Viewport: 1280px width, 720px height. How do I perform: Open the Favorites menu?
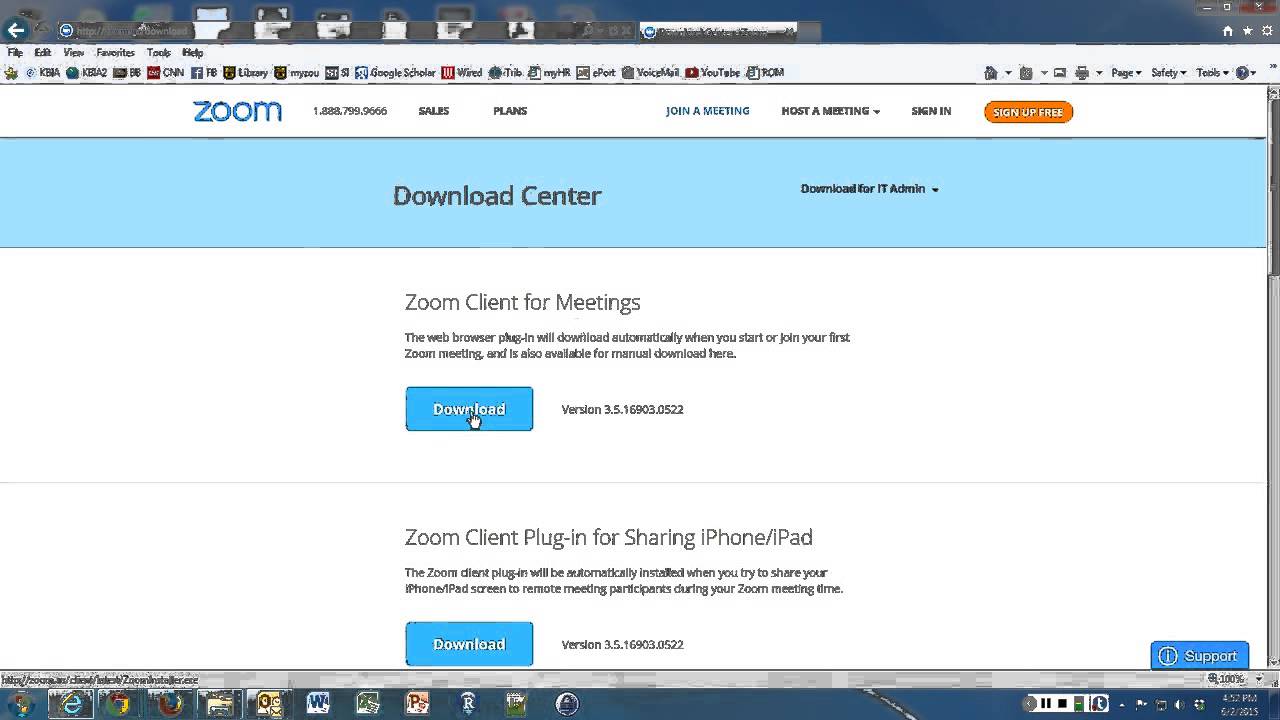[115, 52]
